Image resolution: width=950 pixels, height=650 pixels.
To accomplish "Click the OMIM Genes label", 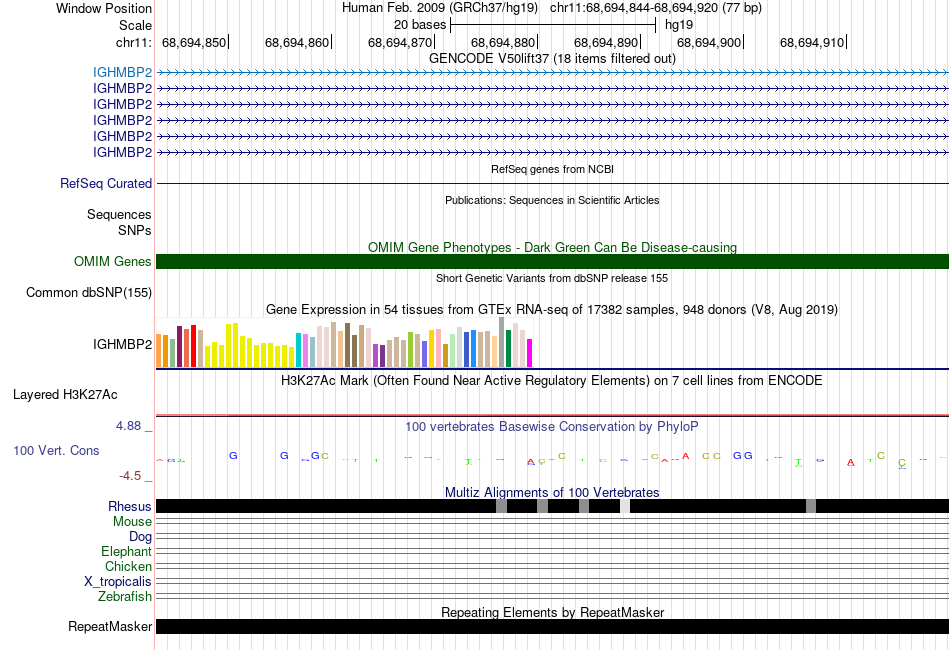I will coord(113,261).
